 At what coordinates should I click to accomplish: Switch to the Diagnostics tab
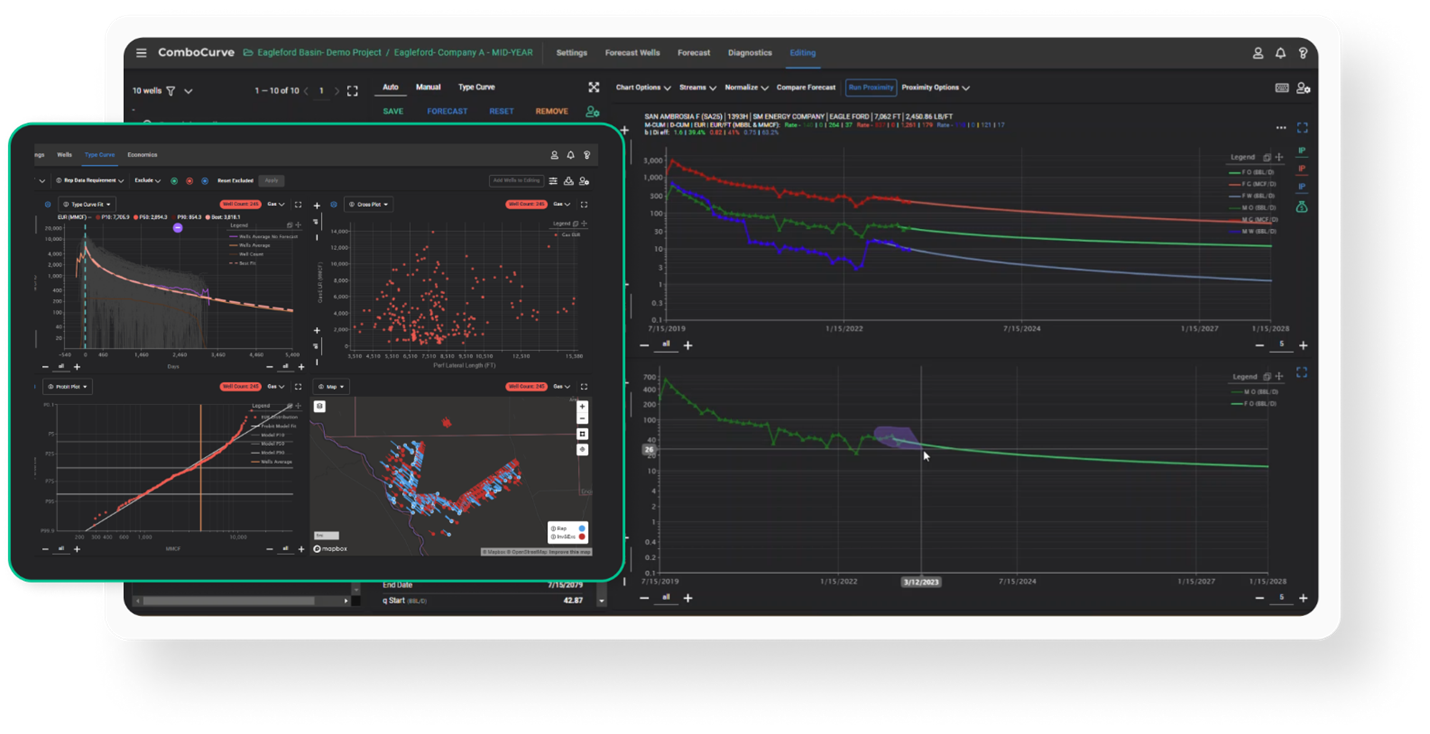[750, 53]
